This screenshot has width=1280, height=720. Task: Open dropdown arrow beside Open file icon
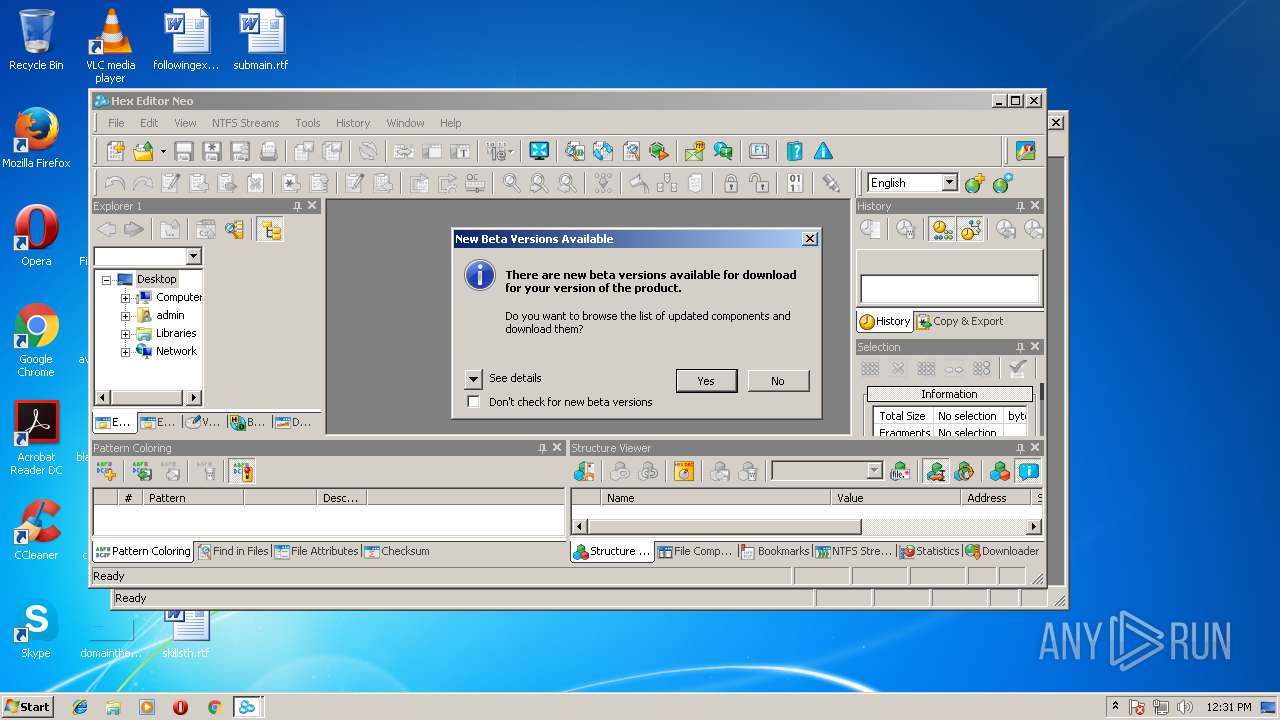(162, 152)
